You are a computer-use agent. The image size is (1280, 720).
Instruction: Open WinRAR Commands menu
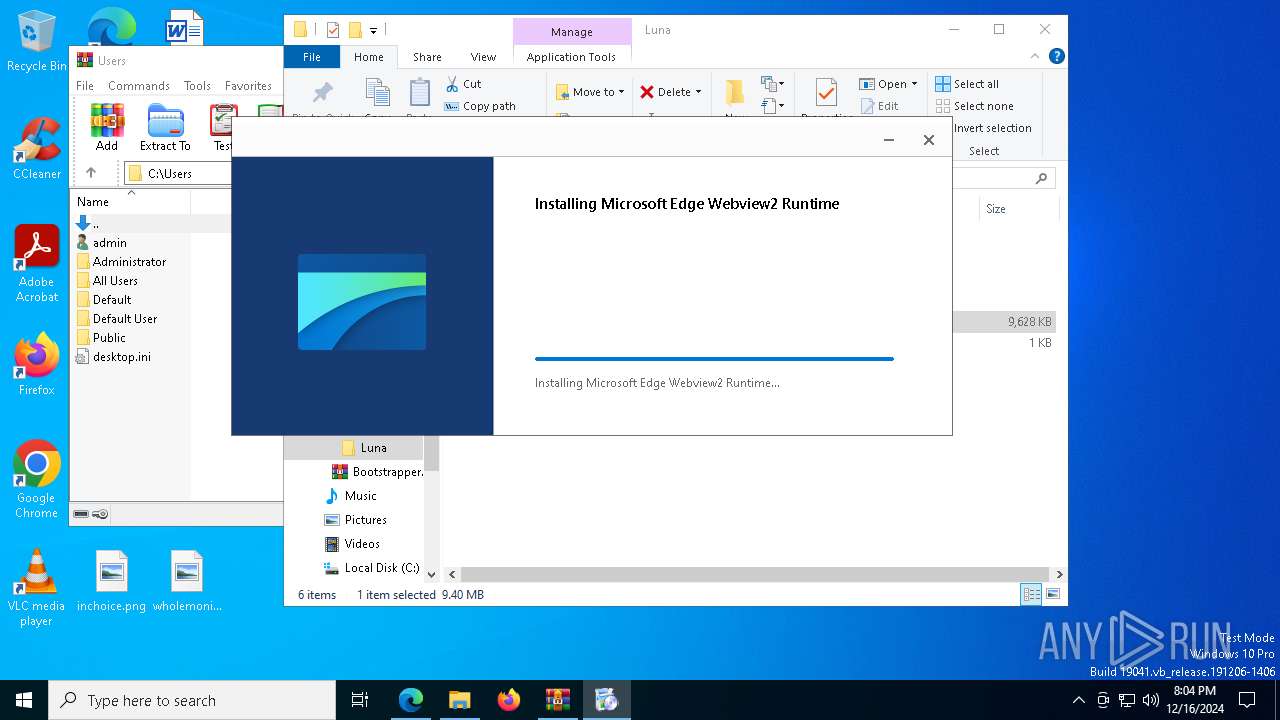139,86
